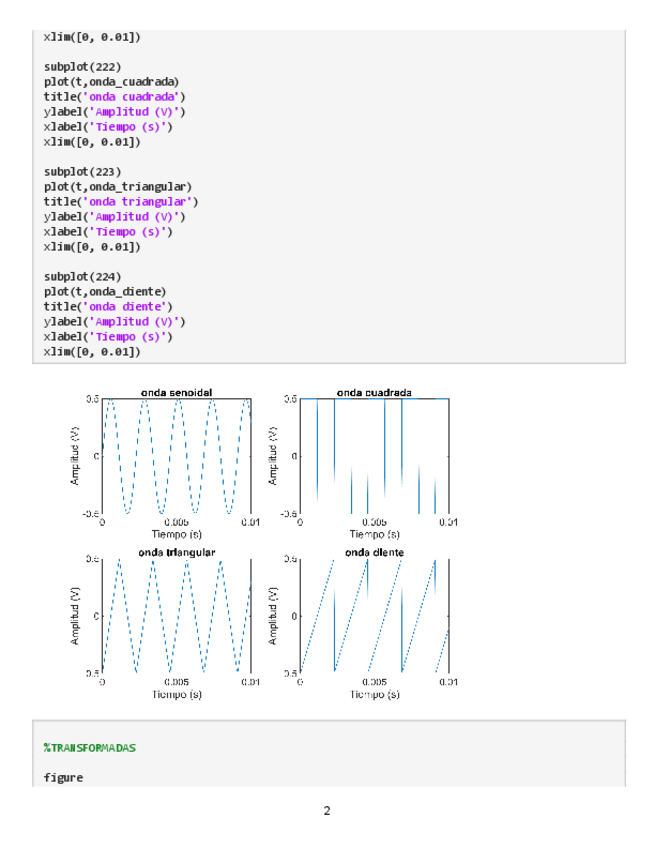This screenshot has height=848, width=655.
Task: Click the %TRANSFORMADAS comment line
Action: tap(90, 748)
